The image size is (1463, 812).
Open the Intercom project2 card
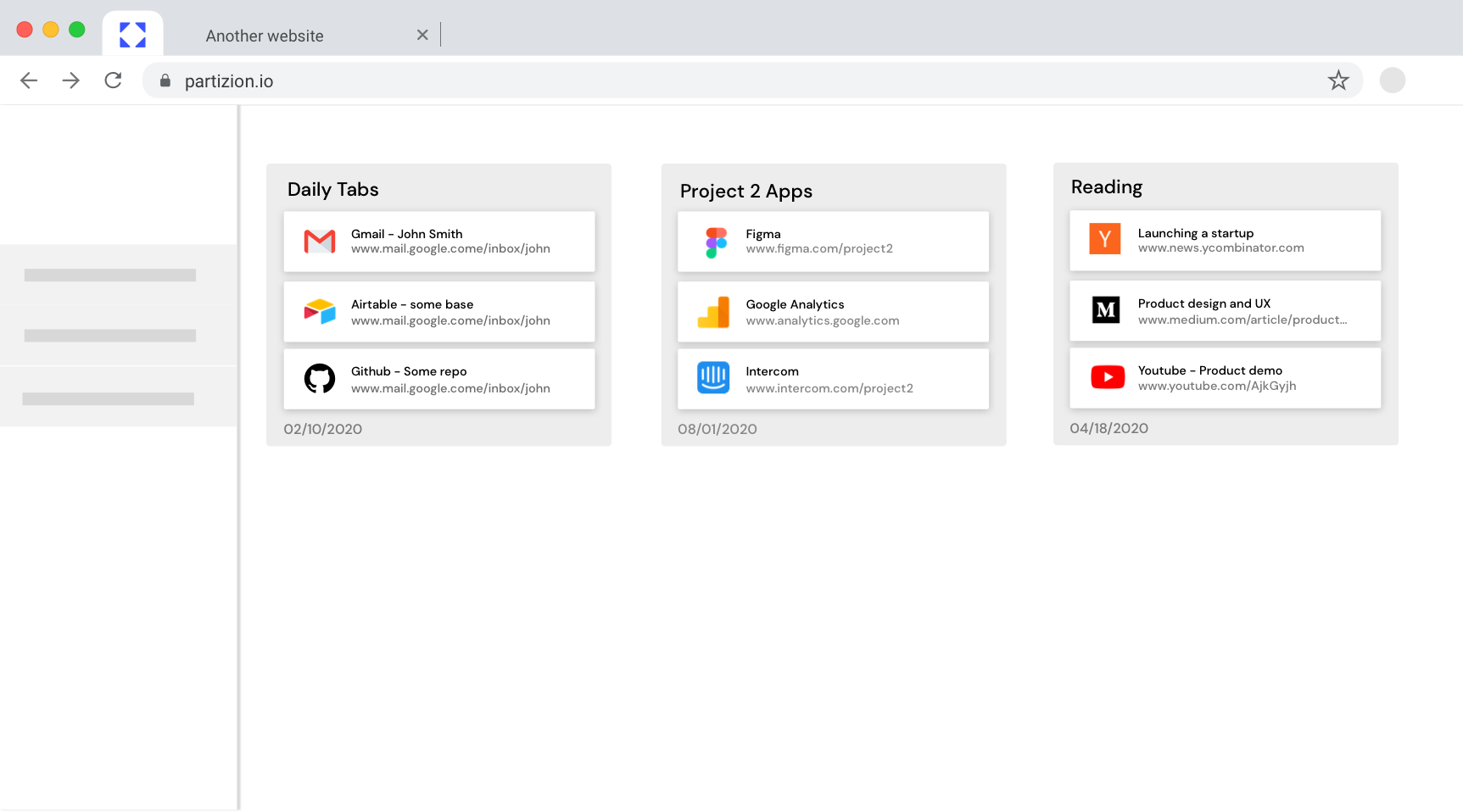pos(833,379)
